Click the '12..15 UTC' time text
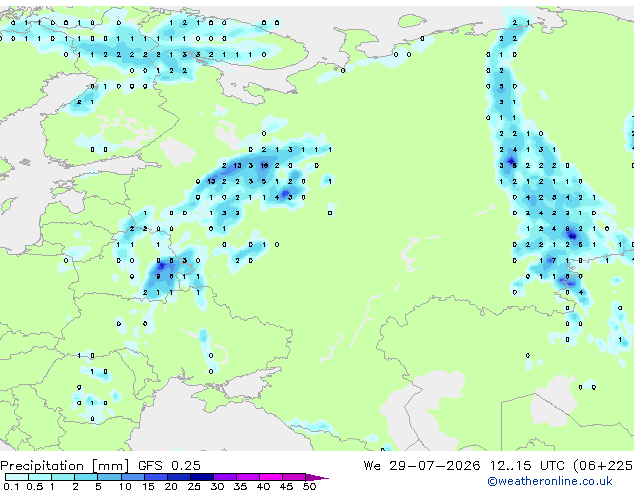This screenshot has width=634, height=490. coord(527,466)
